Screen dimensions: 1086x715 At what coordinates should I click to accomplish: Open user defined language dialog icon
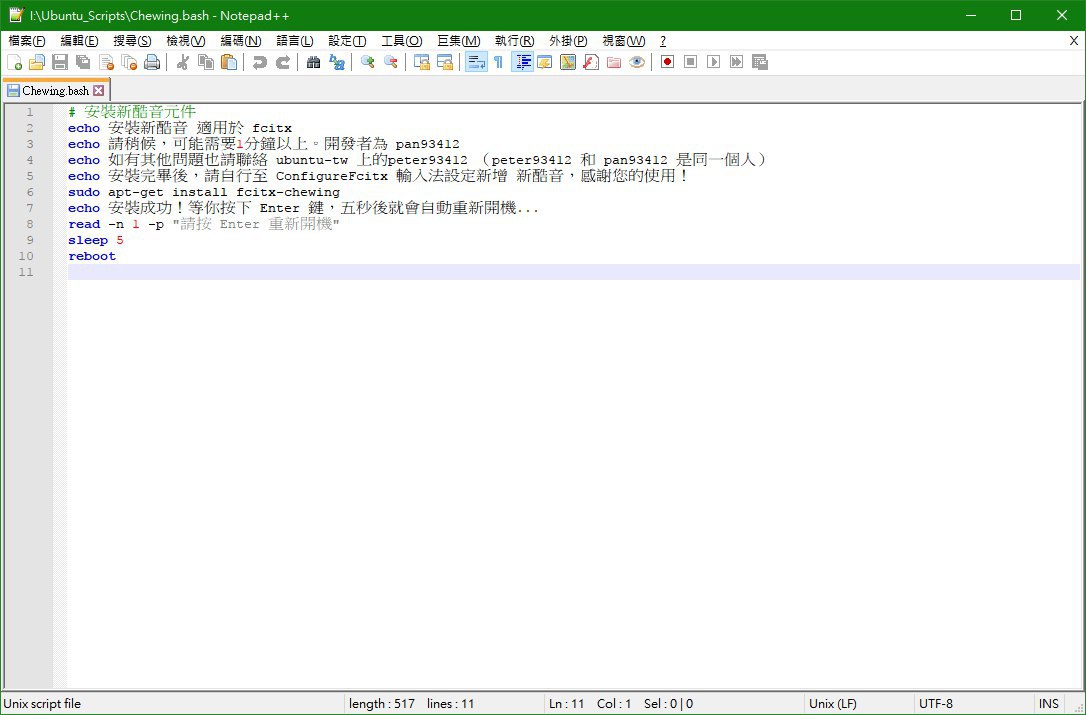[544, 62]
